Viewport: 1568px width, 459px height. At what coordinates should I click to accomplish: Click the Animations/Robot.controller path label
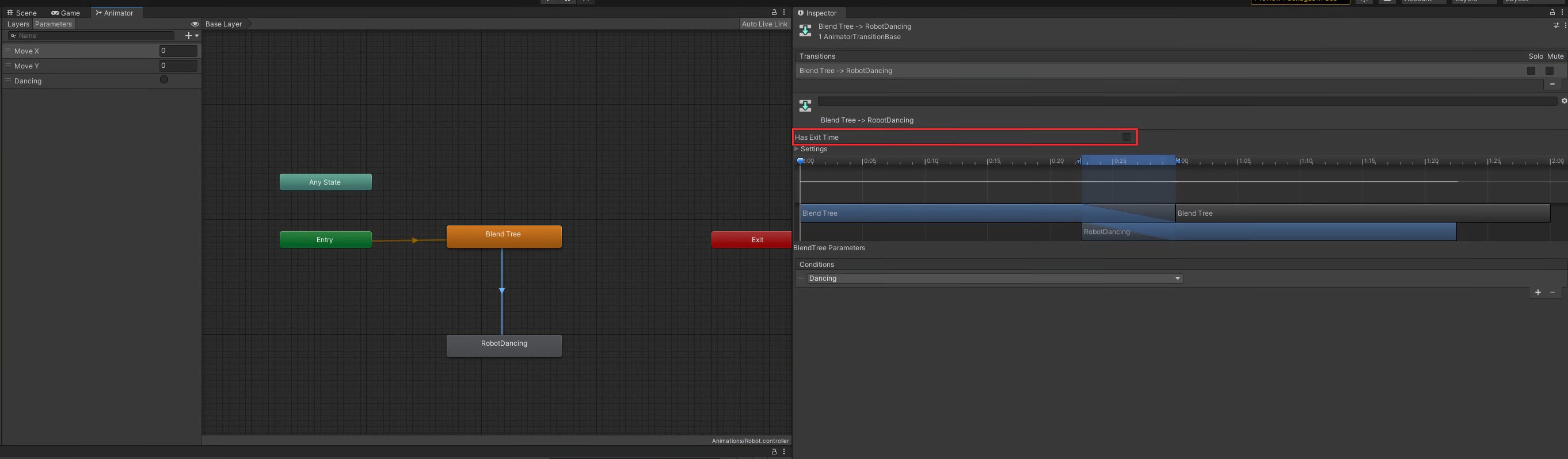pyautogui.click(x=750, y=441)
